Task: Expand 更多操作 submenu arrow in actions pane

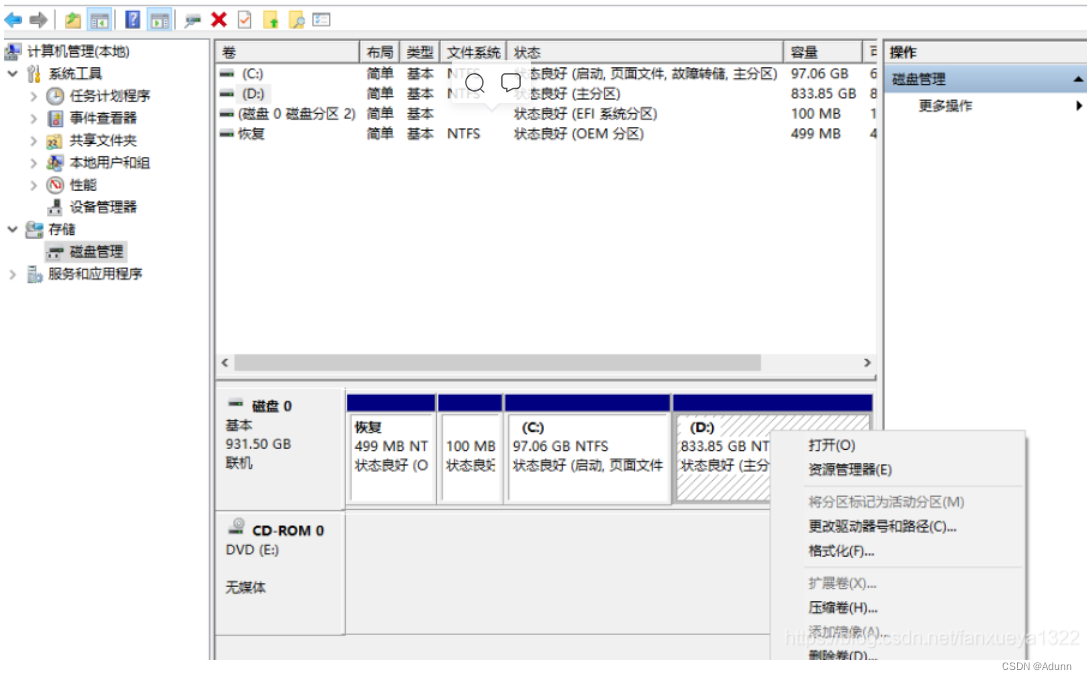Action: [1079, 105]
